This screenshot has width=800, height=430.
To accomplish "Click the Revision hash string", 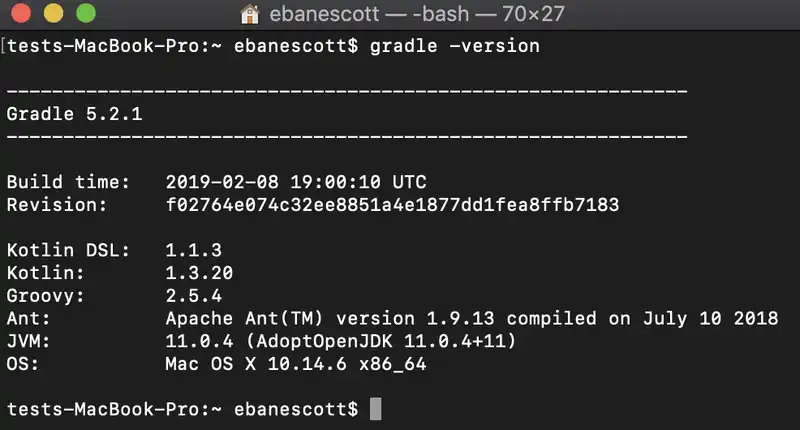I will click(x=392, y=205).
